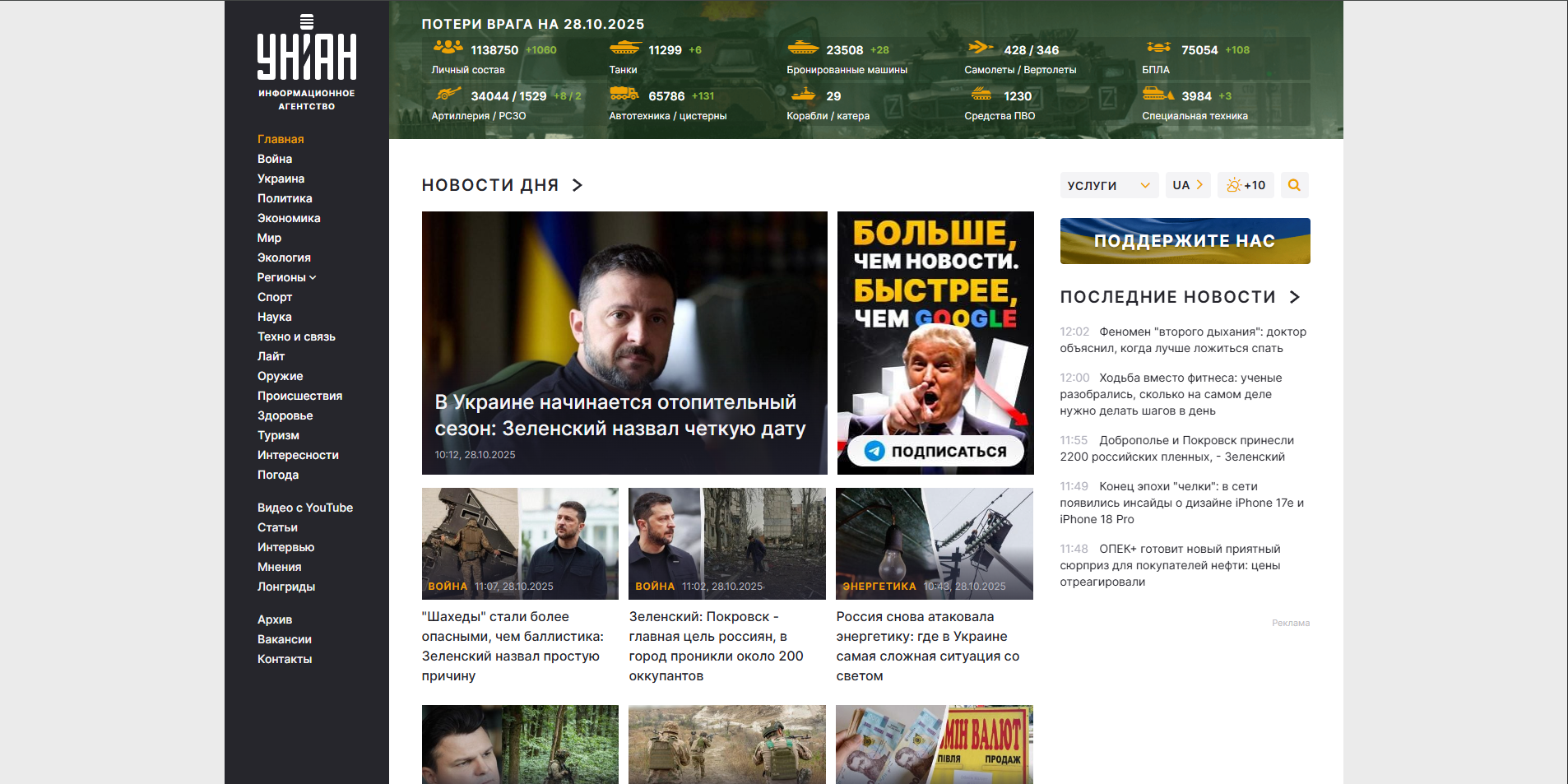Click the search magnifier icon
This screenshot has height=784, width=1568.
click(1294, 185)
